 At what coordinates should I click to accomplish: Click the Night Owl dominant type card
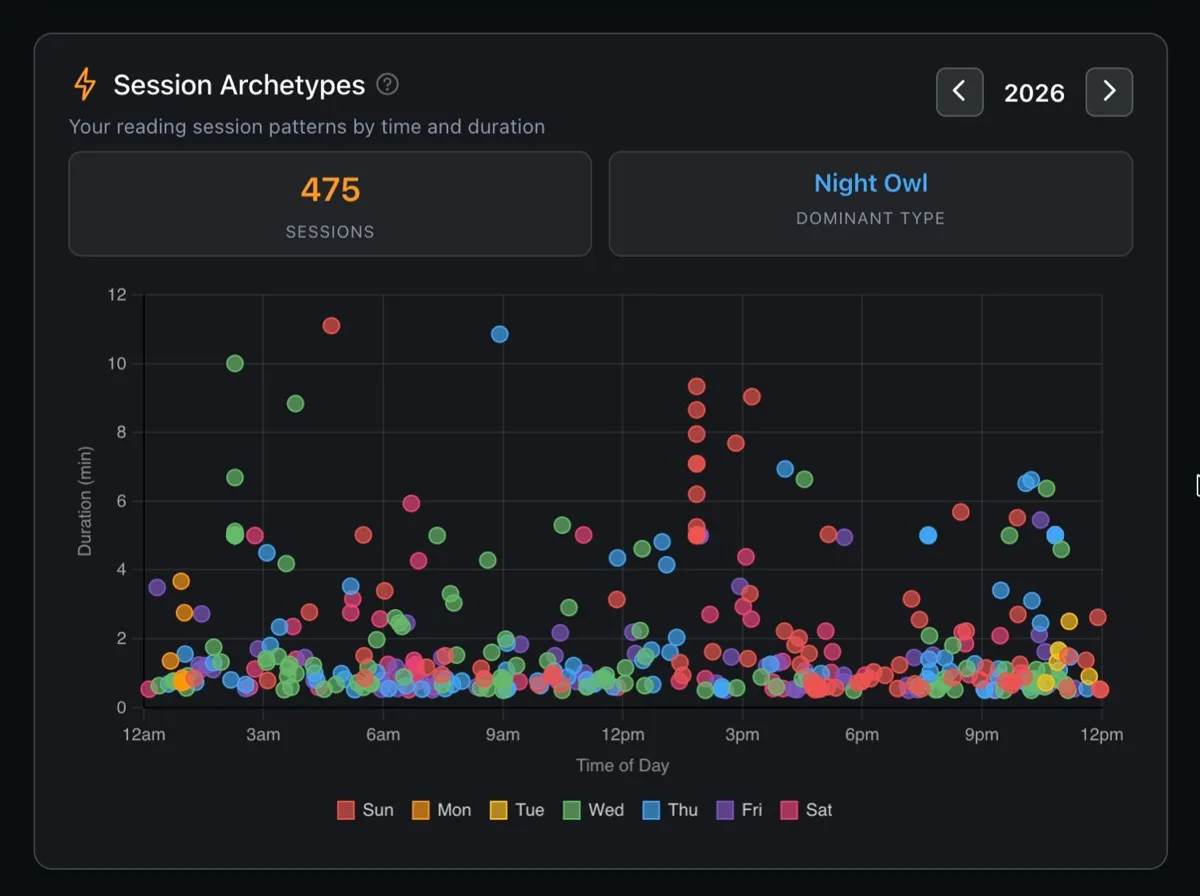(x=871, y=204)
